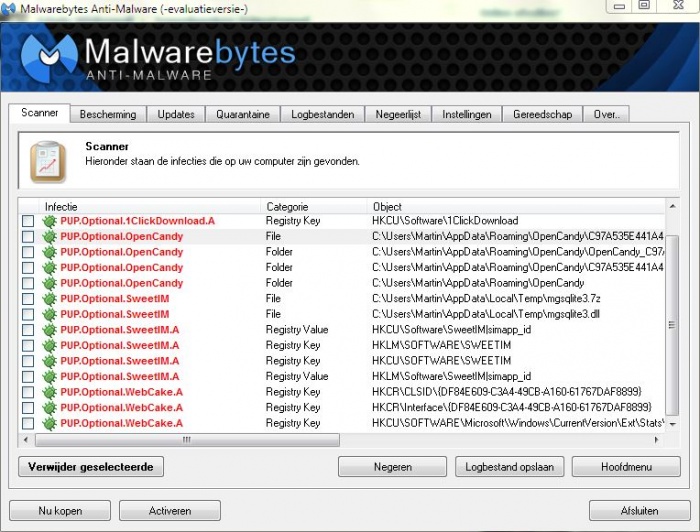Screen dimensions: 700x532
Task: Click the vertical scrollbar thumb
Action: pos(672,325)
